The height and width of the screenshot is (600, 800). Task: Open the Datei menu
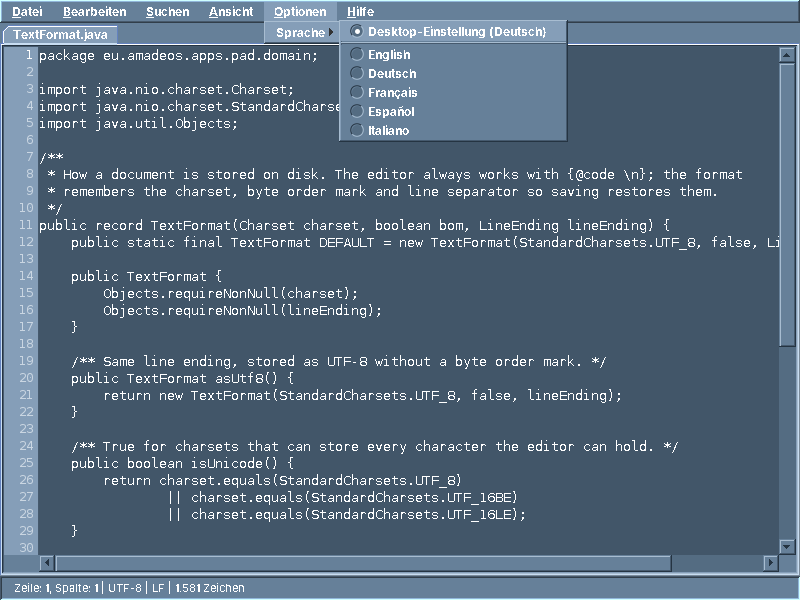(27, 11)
